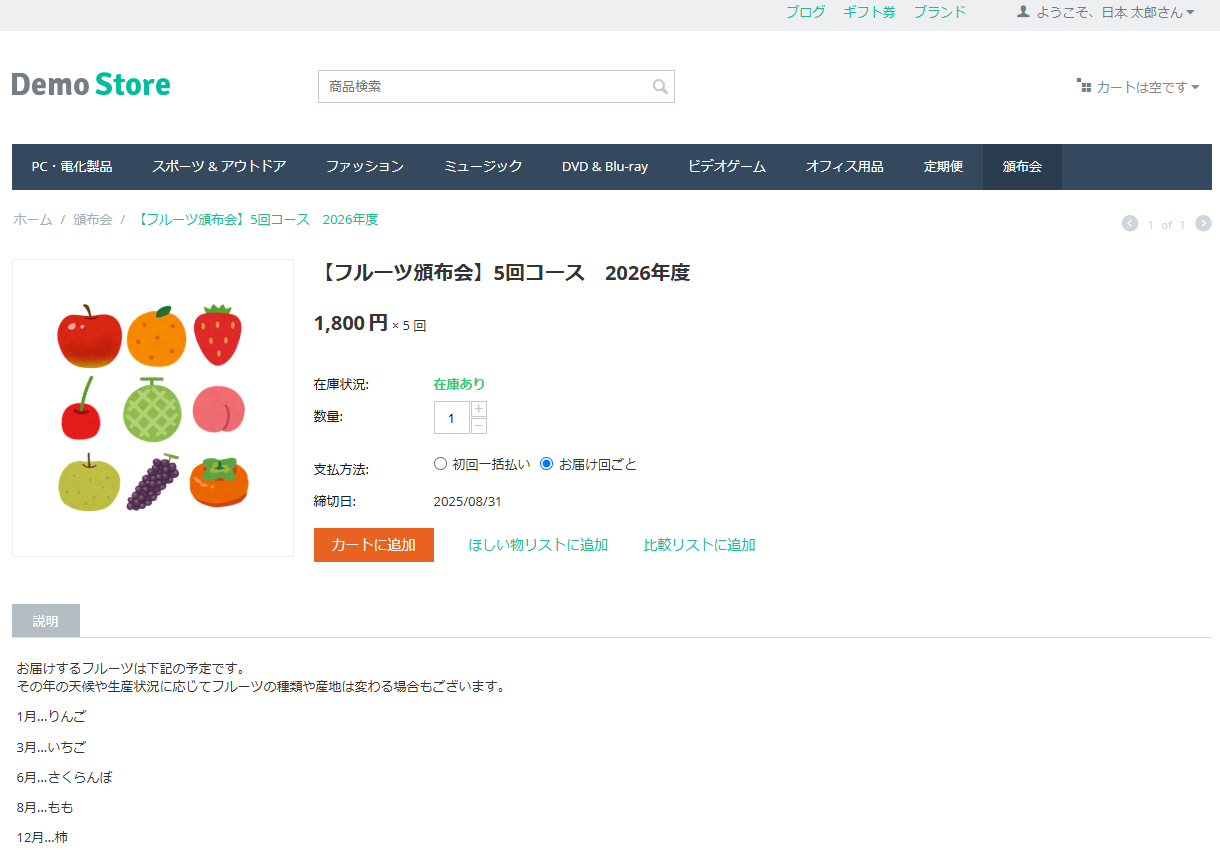This screenshot has height=850, width=1220.
Task: Open ミュージック category menu
Action: coord(483,167)
